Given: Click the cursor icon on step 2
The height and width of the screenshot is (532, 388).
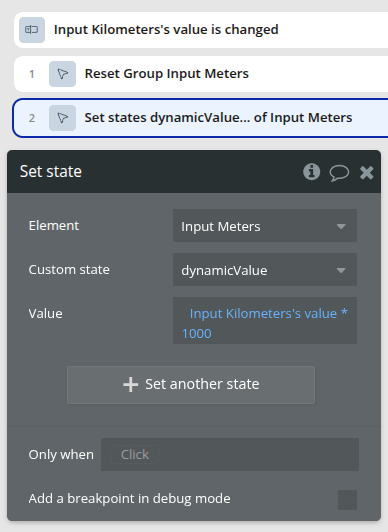Looking at the screenshot, I should (62, 118).
